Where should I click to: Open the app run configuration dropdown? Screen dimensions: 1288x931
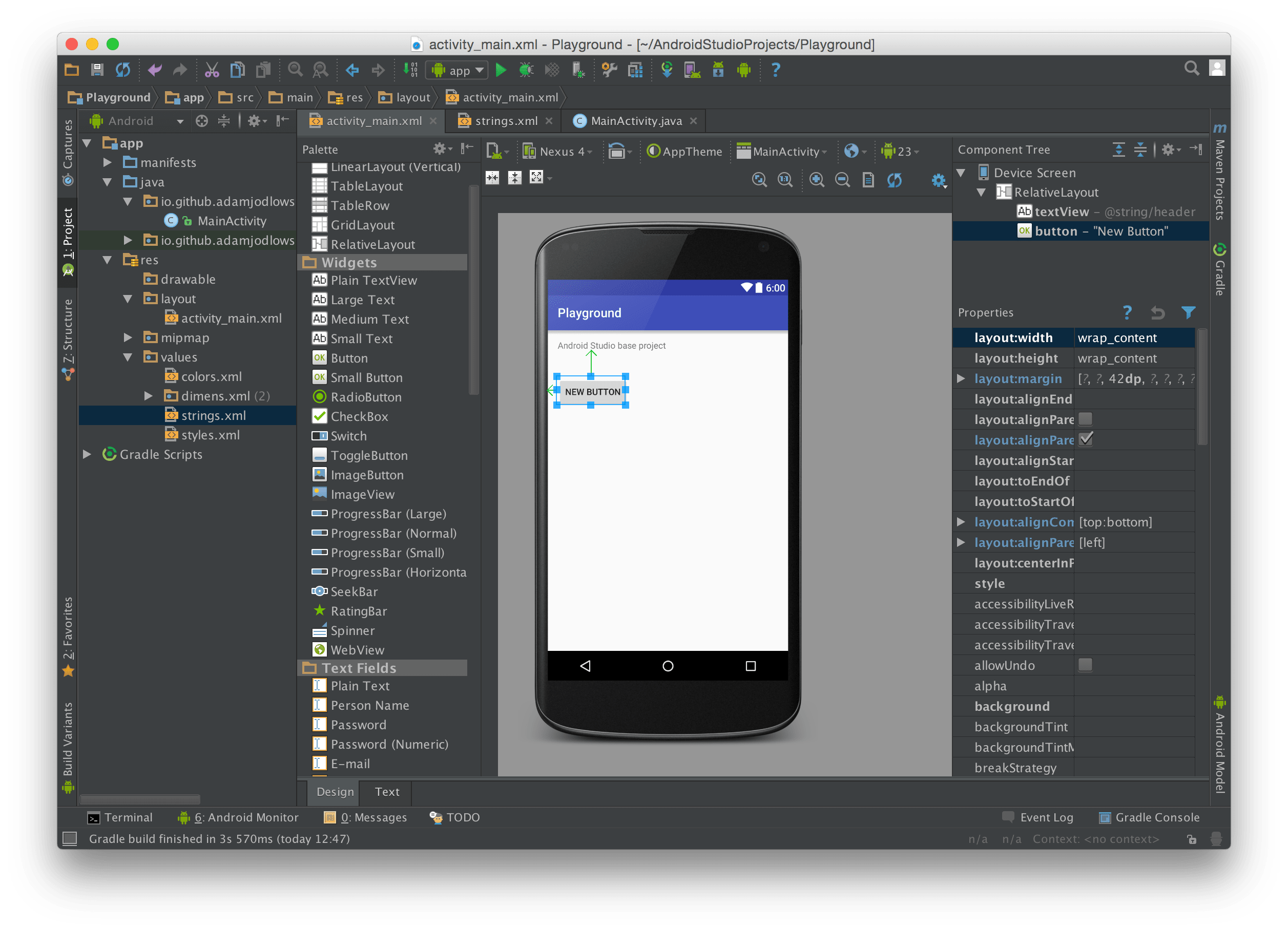click(x=456, y=70)
